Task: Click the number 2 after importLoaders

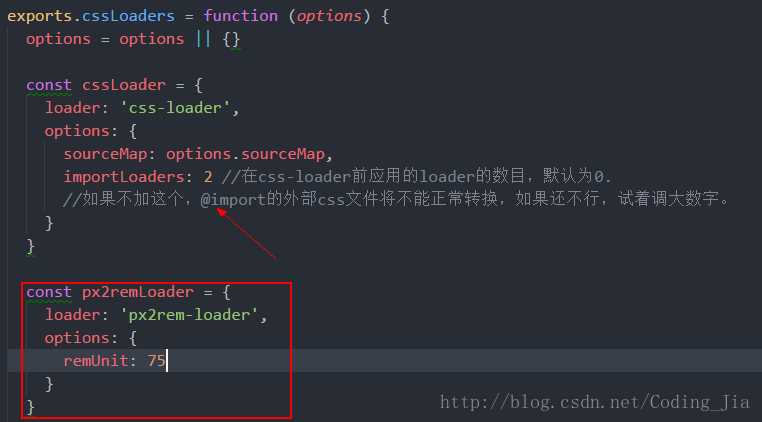Action: click(208, 177)
